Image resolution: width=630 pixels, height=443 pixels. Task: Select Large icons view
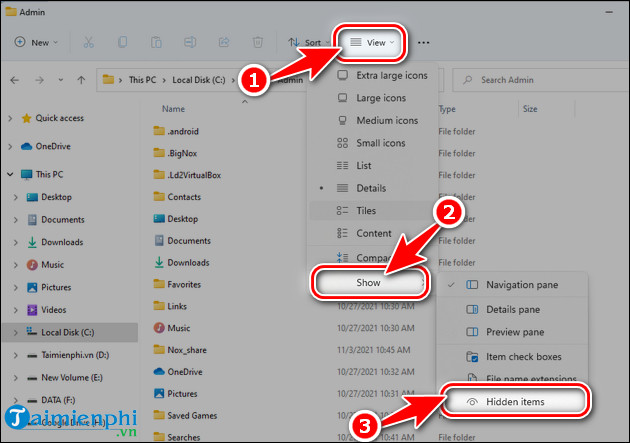point(371,98)
